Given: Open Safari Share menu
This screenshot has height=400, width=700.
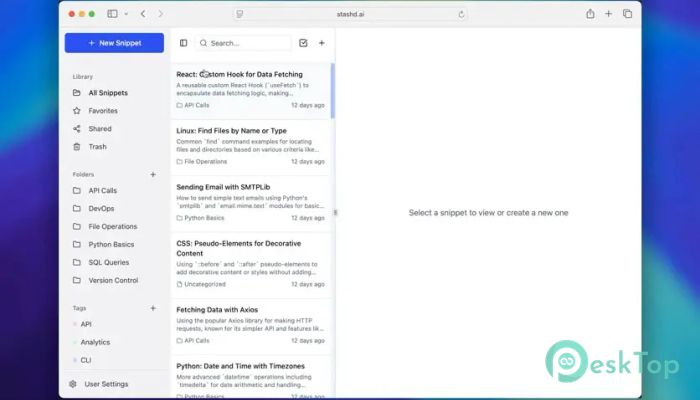Looking at the screenshot, I should tap(590, 14).
